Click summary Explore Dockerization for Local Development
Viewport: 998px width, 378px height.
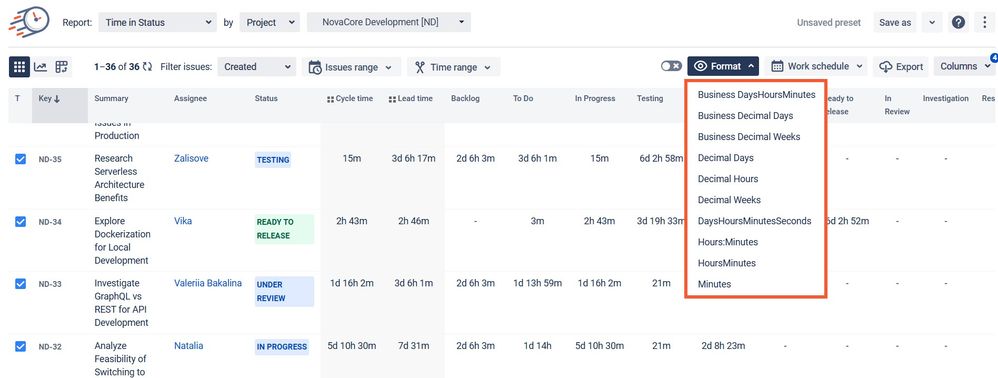point(123,241)
